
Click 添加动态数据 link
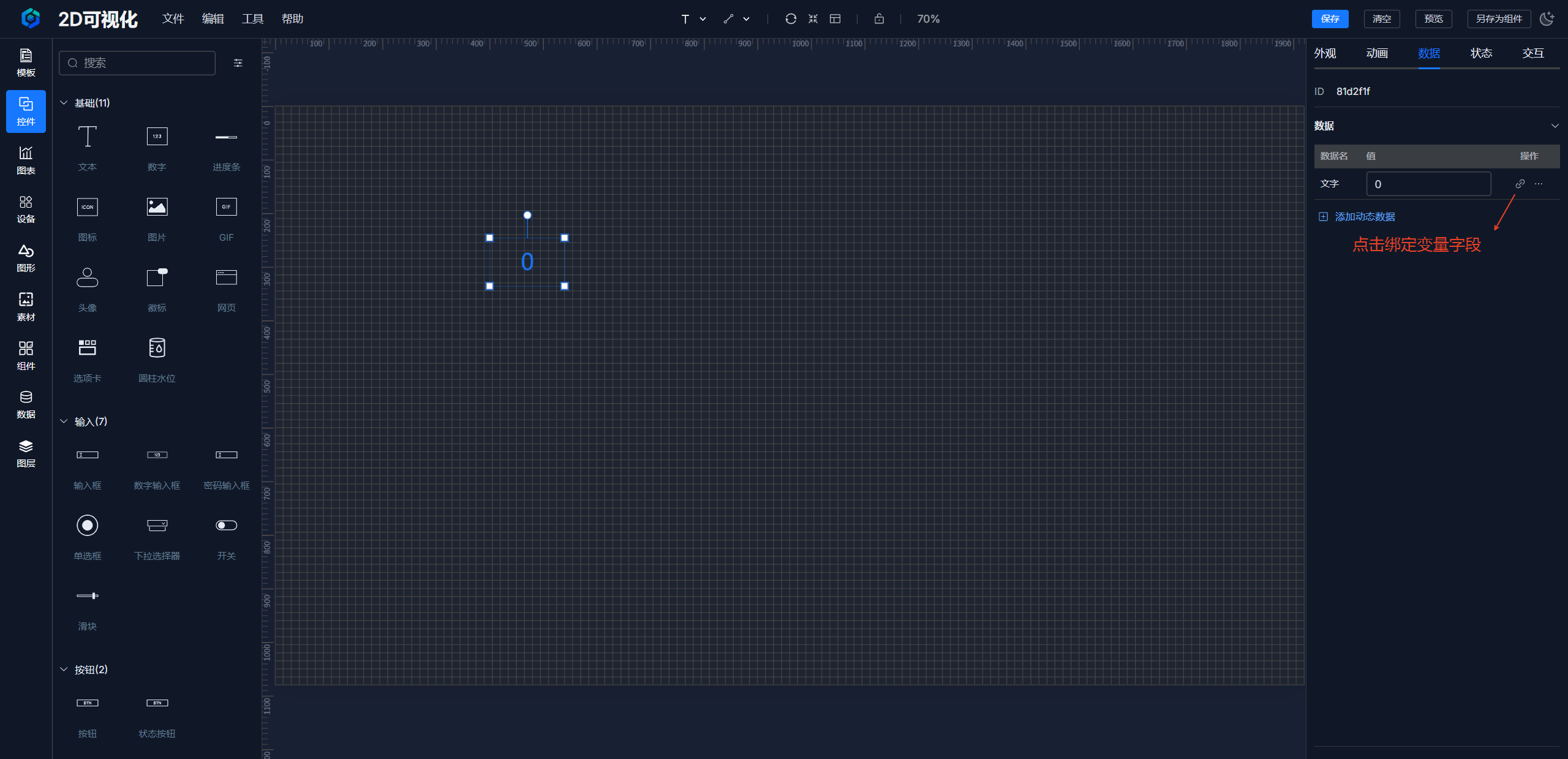point(1364,217)
